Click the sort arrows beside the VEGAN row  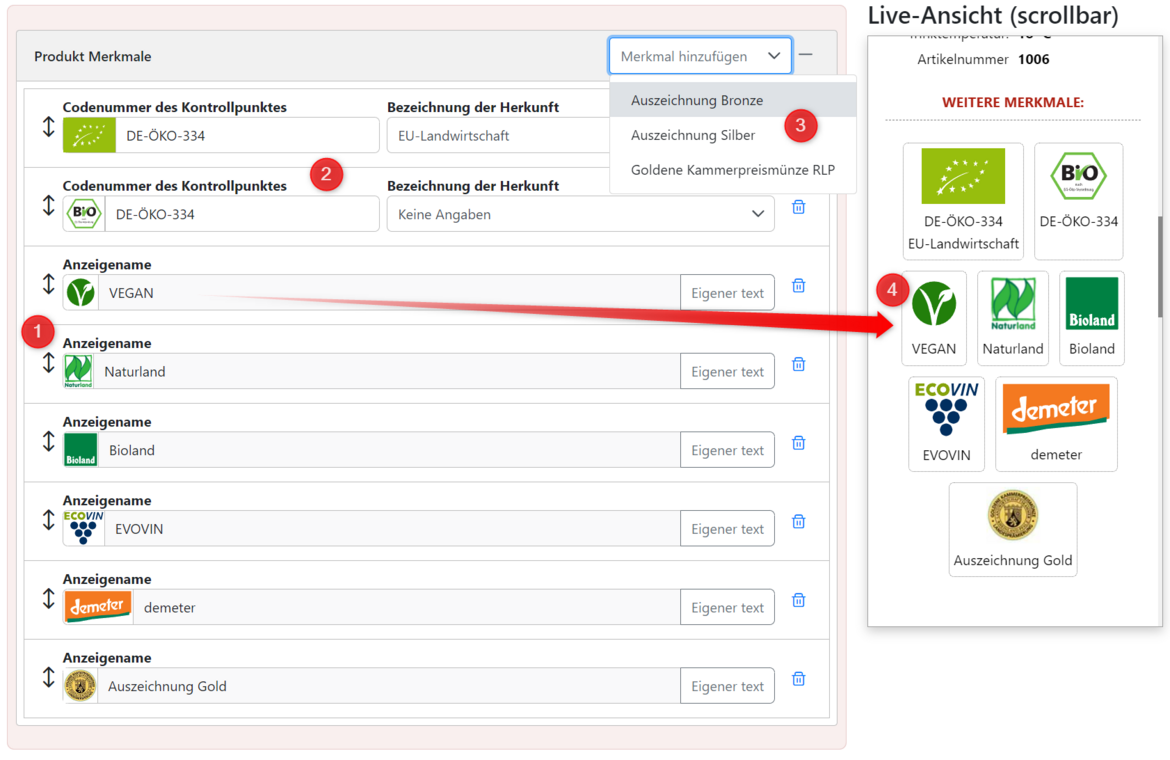point(49,284)
